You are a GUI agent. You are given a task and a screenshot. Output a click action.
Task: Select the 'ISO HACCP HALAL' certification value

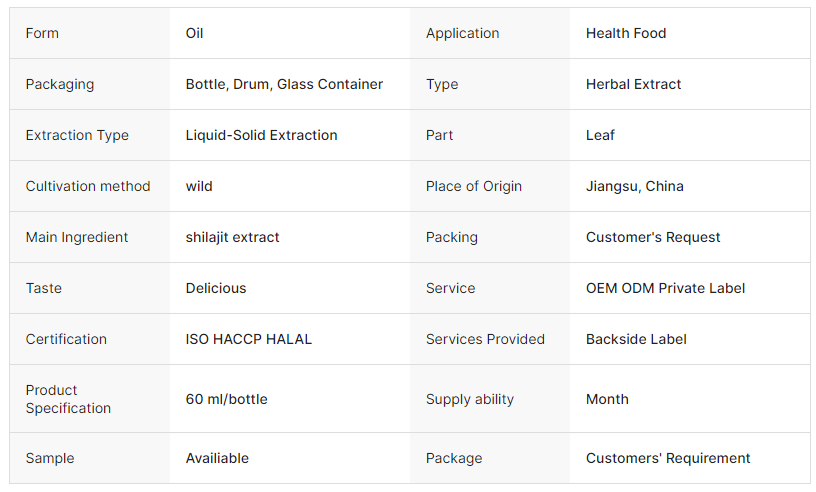[249, 339]
